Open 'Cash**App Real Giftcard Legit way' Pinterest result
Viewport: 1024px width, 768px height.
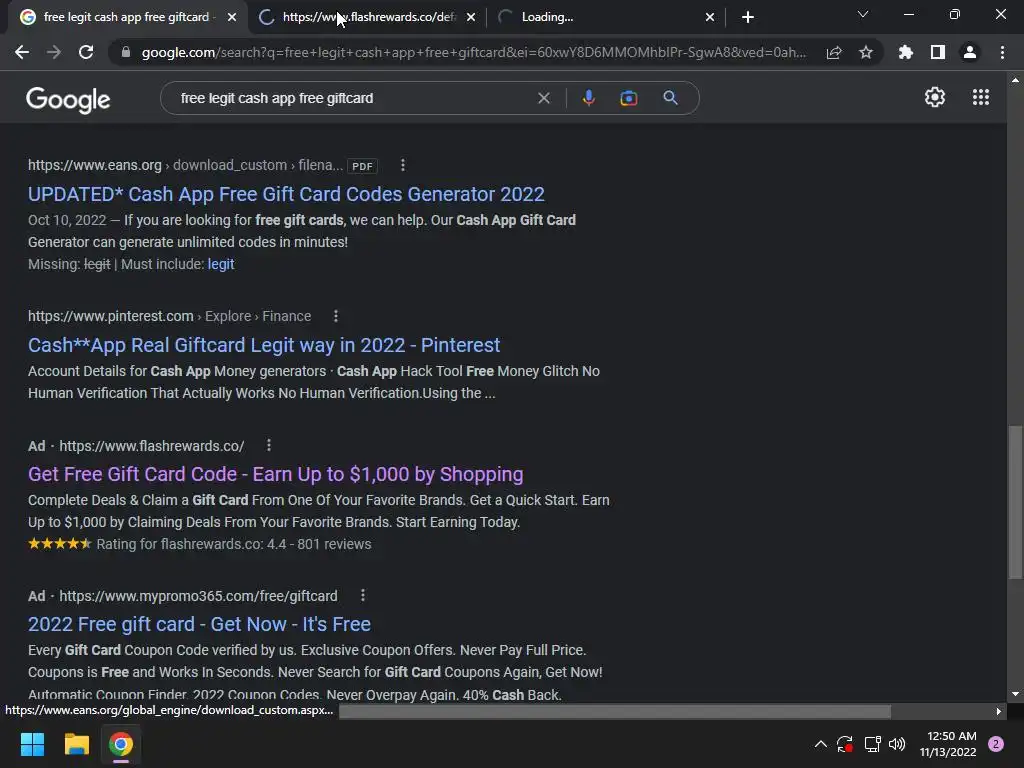(264, 345)
